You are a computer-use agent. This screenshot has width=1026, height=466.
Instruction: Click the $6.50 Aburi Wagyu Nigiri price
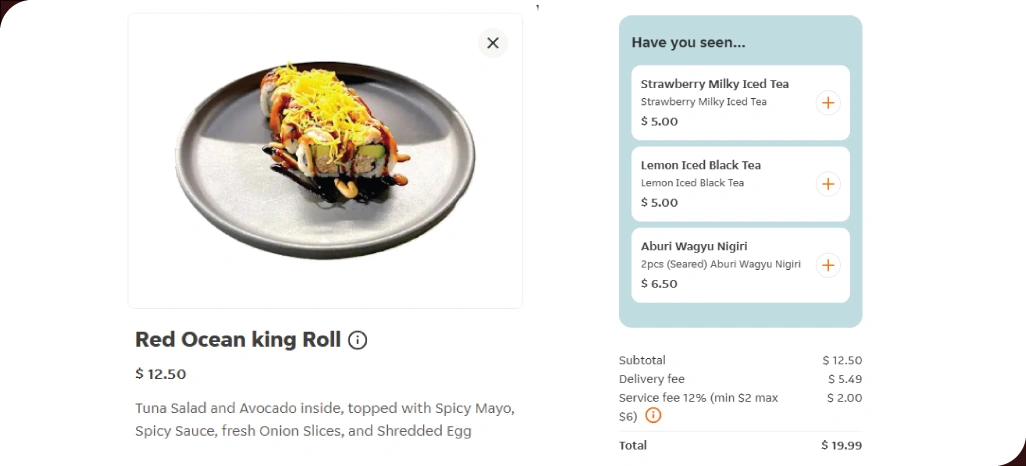[x=659, y=284]
